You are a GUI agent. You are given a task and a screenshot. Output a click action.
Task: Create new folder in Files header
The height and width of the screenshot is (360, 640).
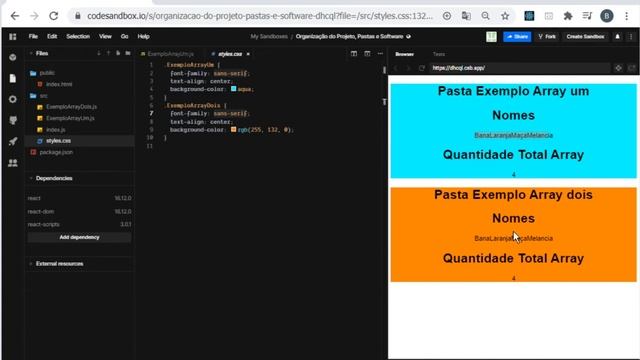pyautogui.click(x=128, y=53)
